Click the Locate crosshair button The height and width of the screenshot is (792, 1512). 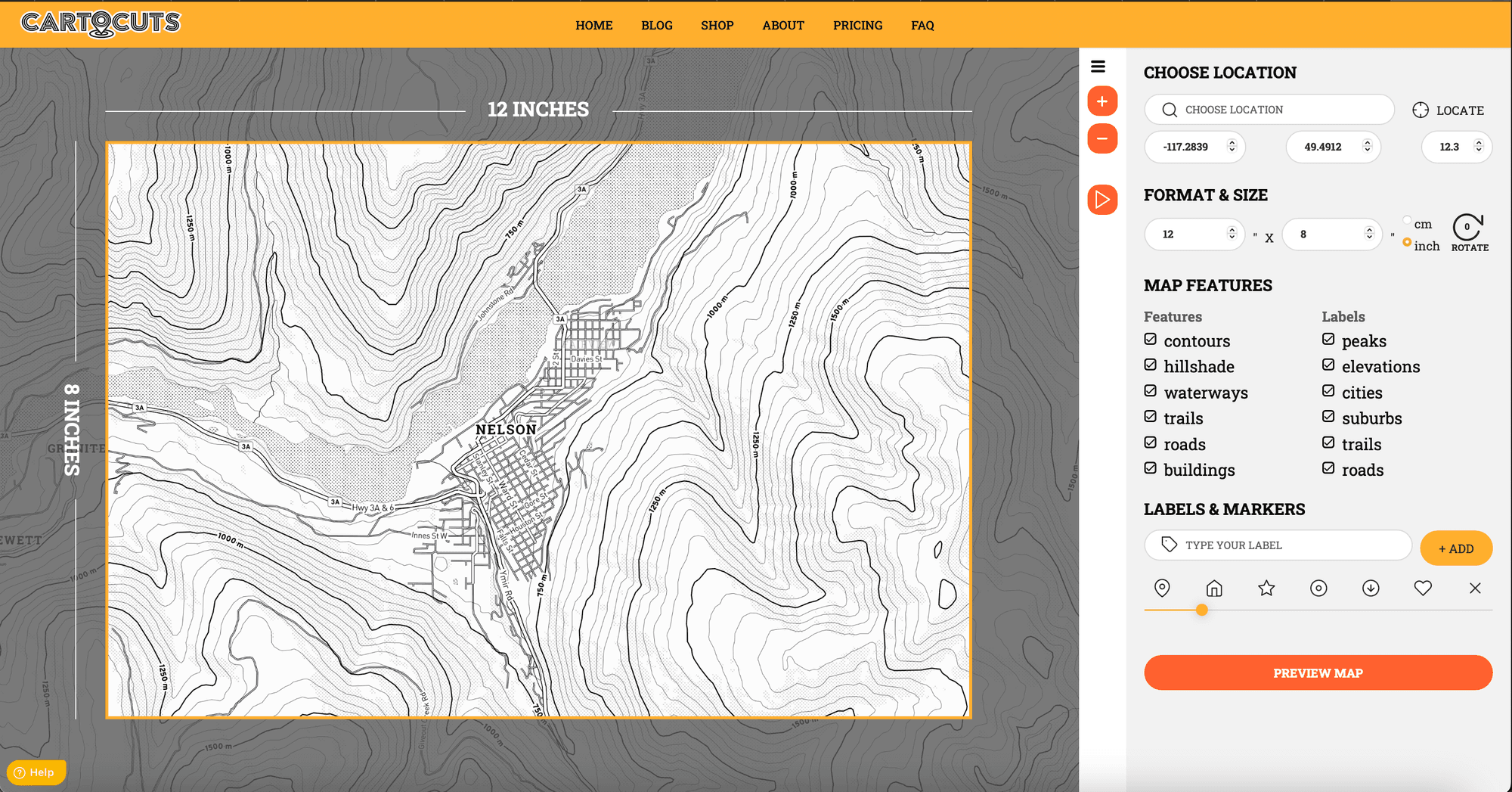[1421, 110]
